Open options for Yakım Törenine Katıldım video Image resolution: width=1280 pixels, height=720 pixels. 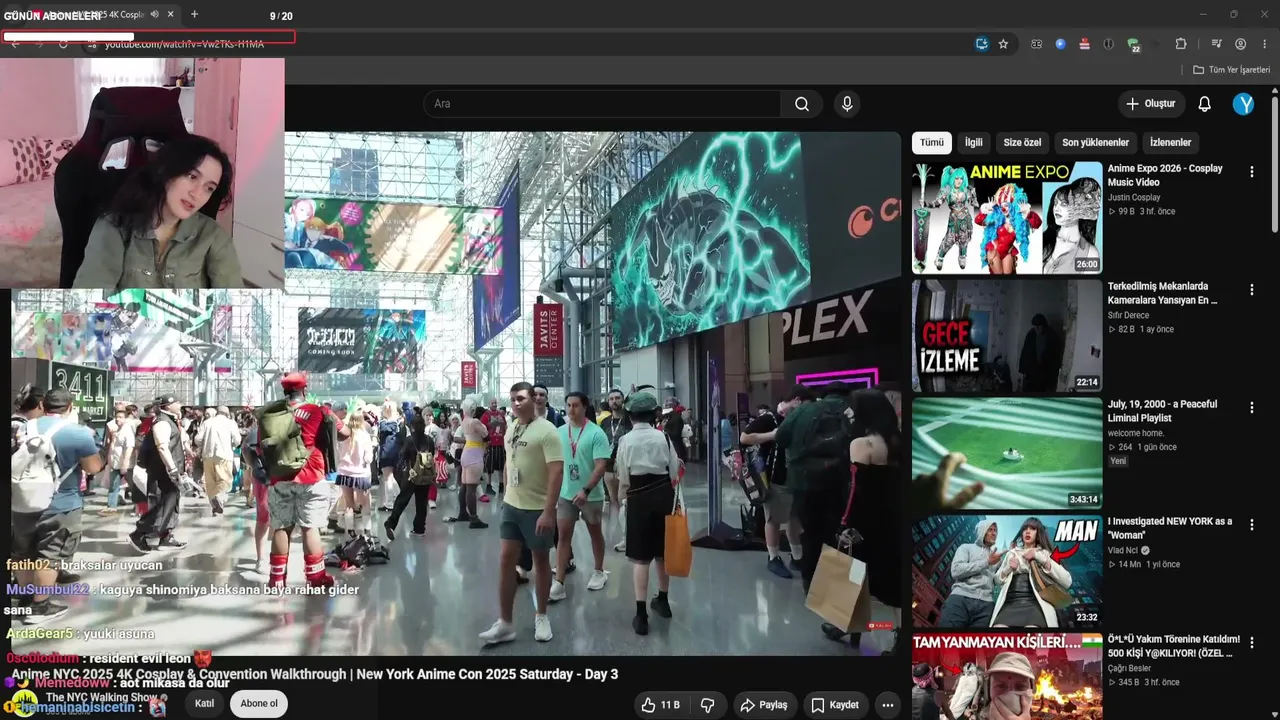1251,643
